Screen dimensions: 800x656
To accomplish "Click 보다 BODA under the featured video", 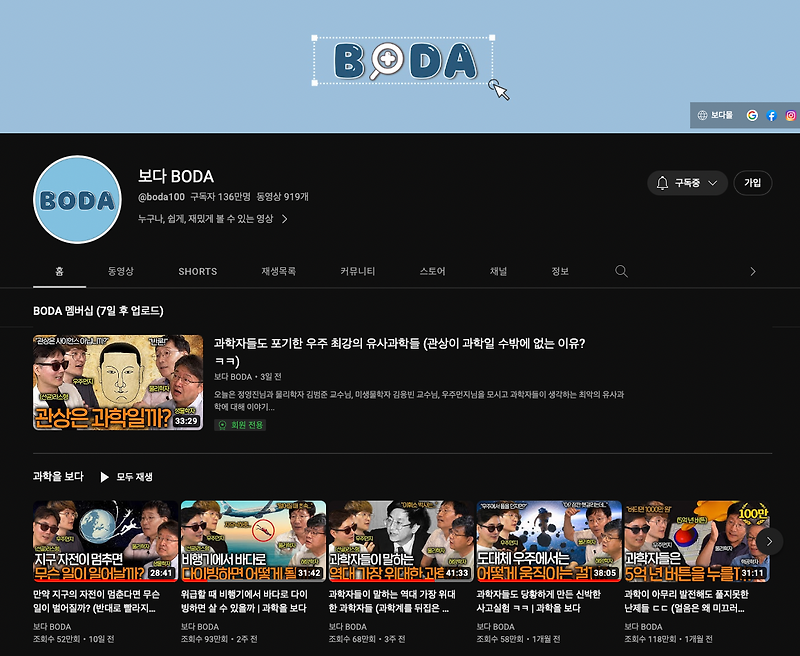I will pos(233,377).
